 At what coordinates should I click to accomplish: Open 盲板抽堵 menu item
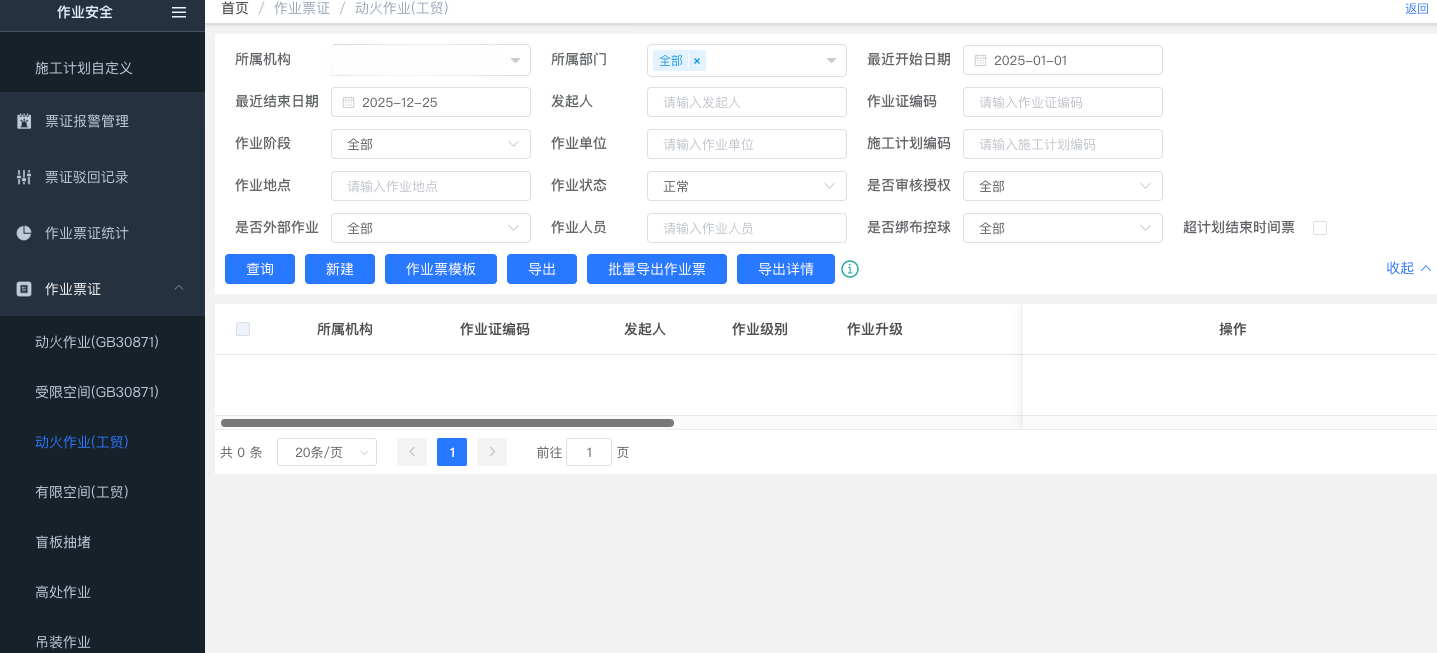[x=63, y=542]
